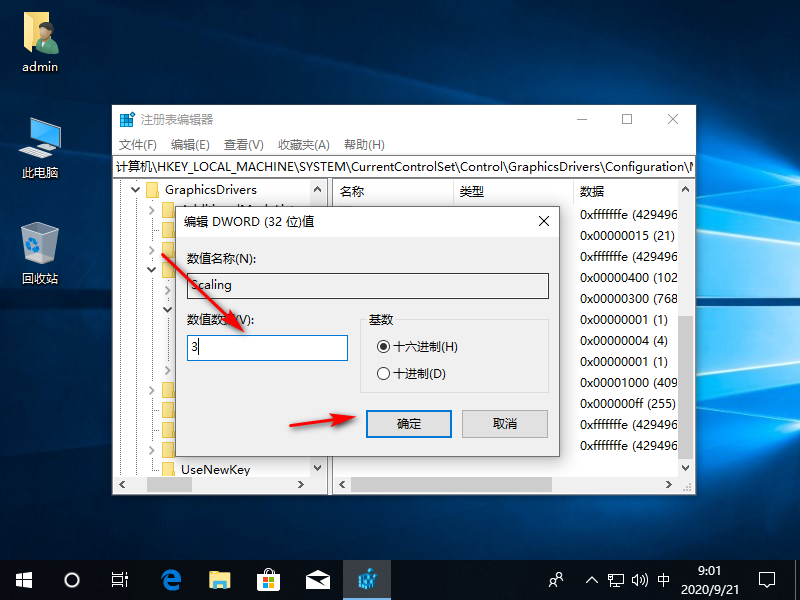Select the 十六进制 hexadecimal radio button
The width and height of the screenshot is (800, 600).
pos(383,346)
